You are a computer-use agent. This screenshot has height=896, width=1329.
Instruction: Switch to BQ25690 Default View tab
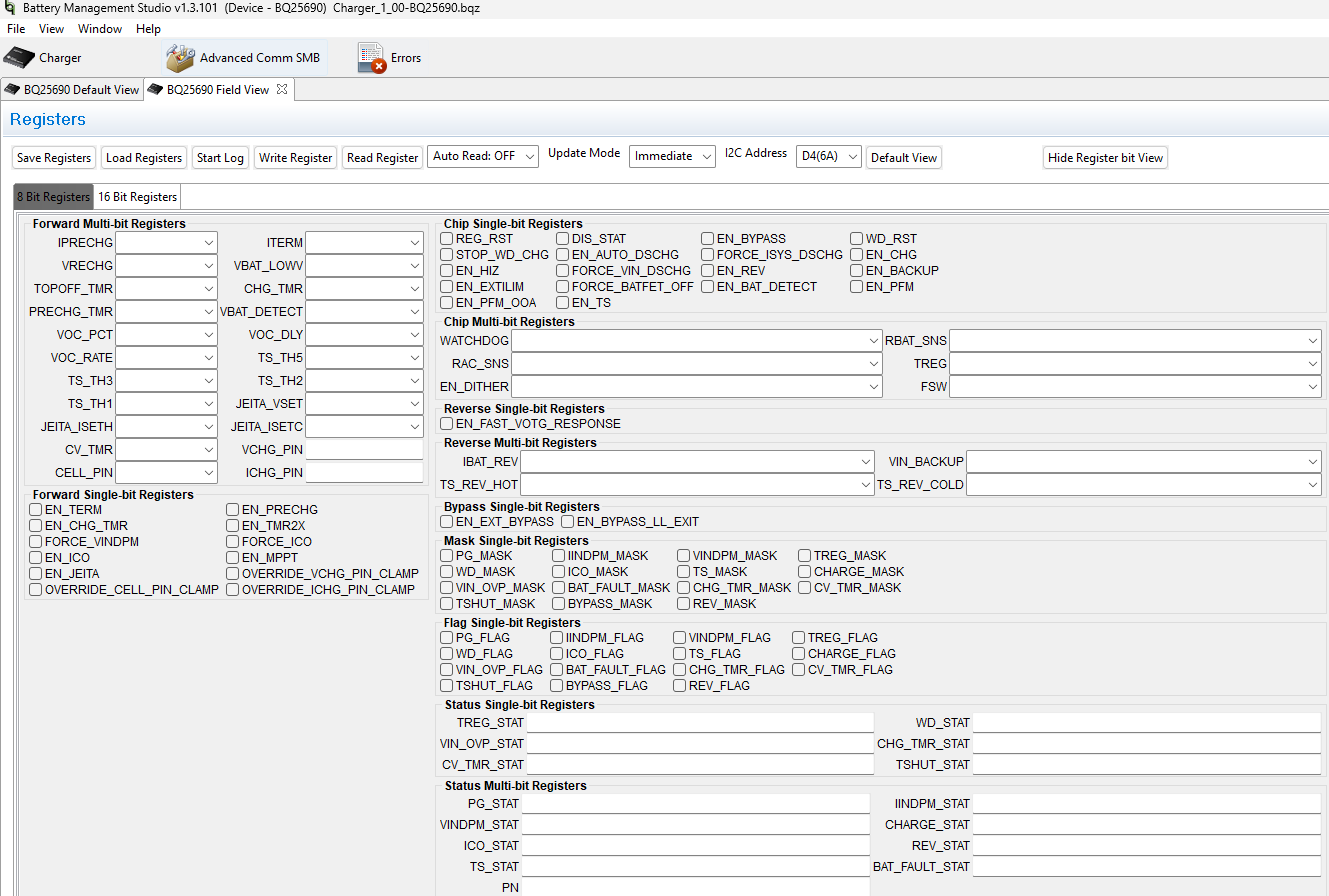(x=72, y=90)
